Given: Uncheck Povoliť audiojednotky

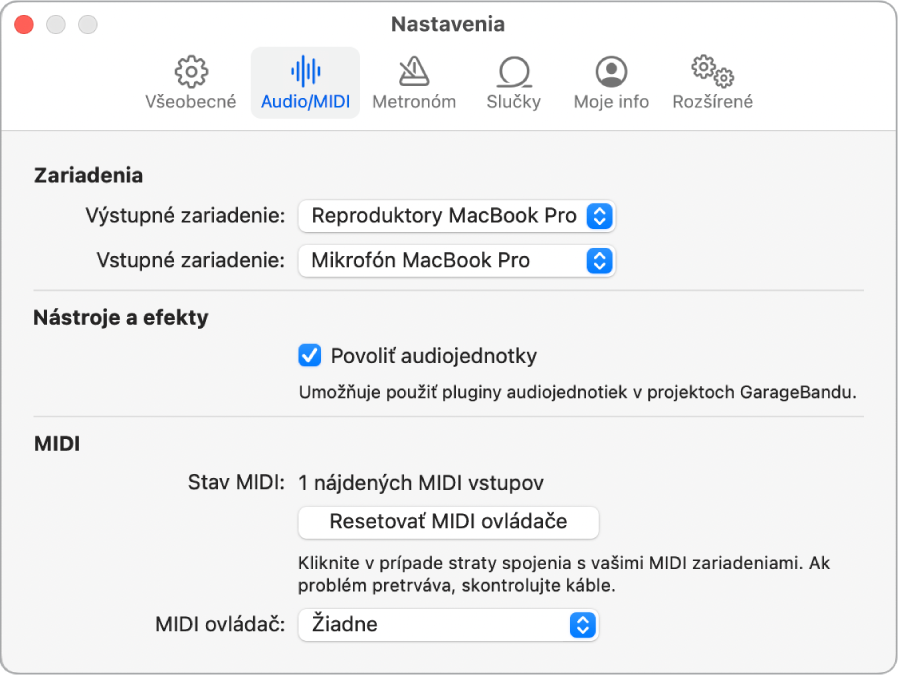Looking at the screenshot, I should [x=309, y=354].
